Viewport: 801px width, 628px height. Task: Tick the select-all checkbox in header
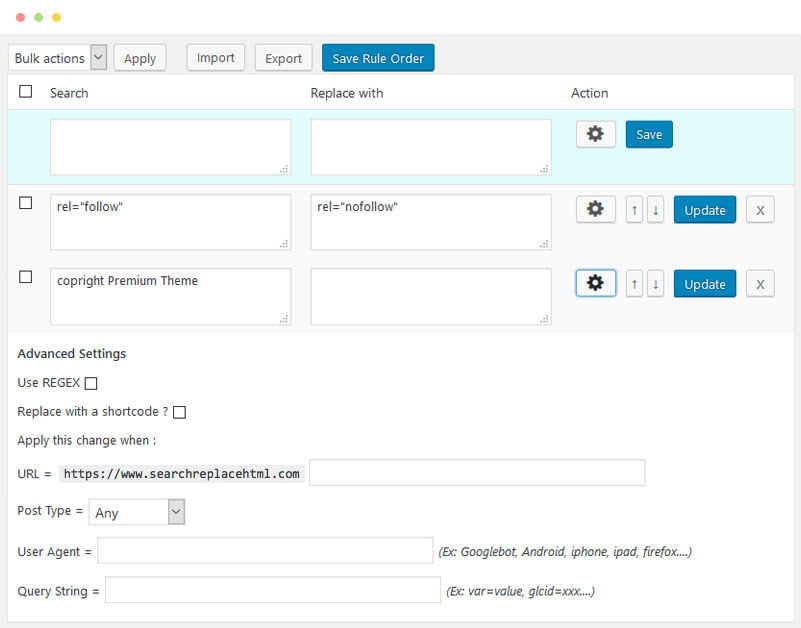26,91
